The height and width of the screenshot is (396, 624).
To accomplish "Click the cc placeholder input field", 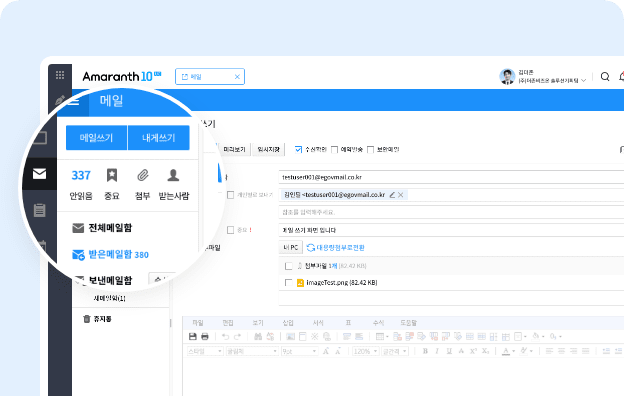I will 451,212.
